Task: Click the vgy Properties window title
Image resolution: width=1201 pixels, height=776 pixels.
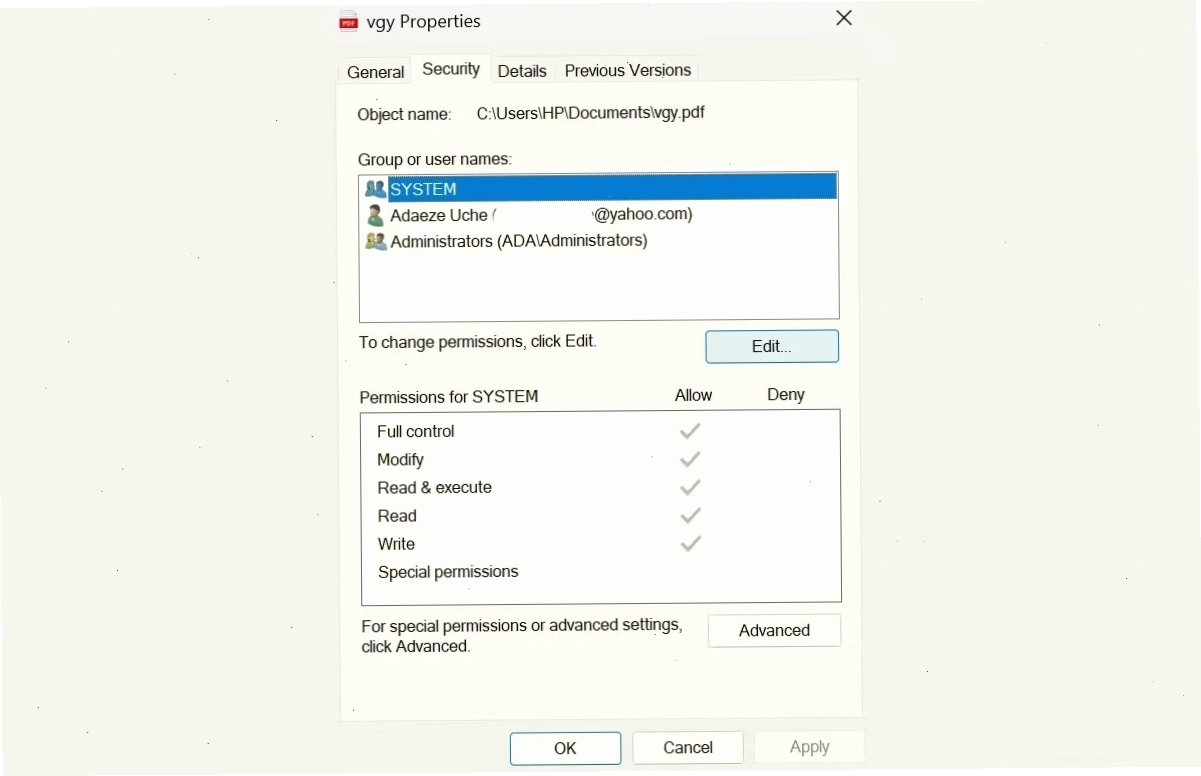Action: click(423, 21)
